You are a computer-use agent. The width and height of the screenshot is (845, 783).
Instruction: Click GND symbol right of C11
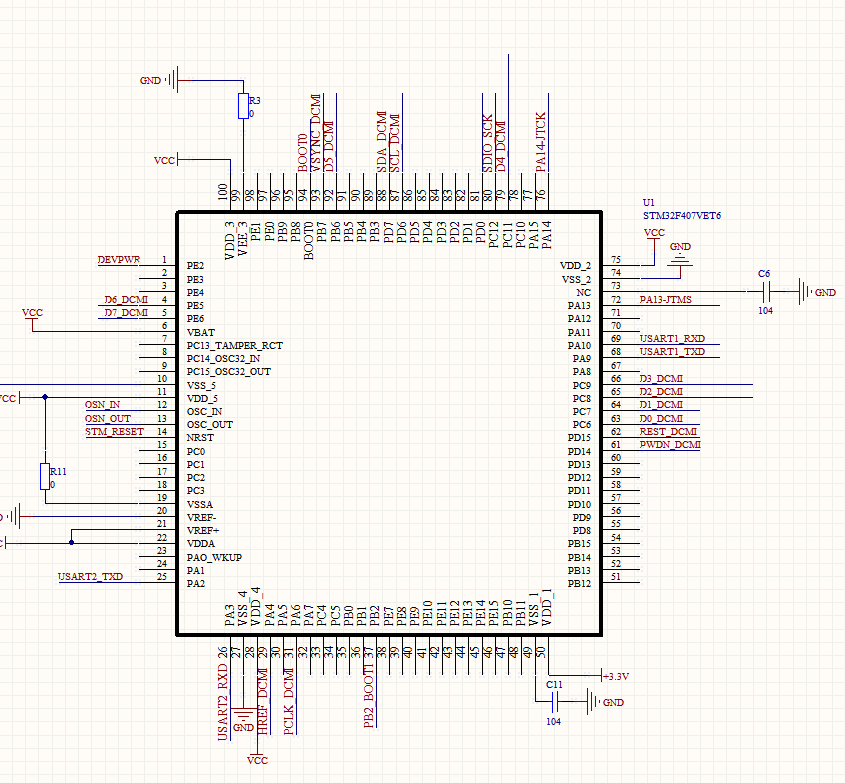tap(593, 702)
